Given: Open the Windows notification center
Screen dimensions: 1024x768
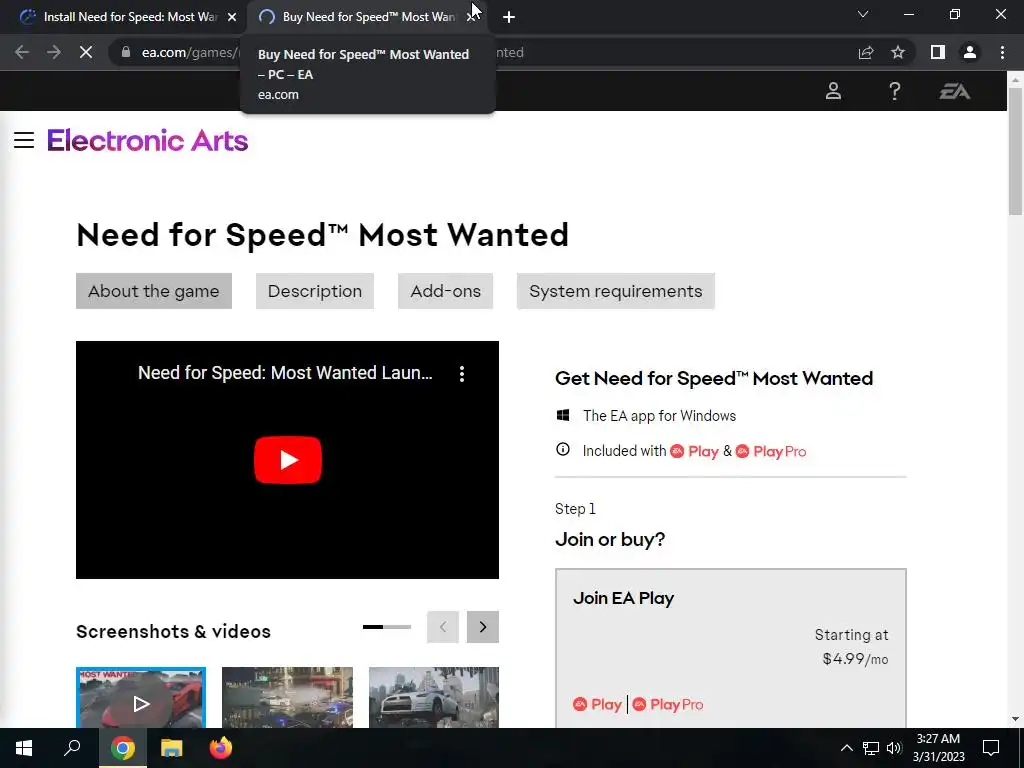Looking at the screenshot, I should coord(991,748).
